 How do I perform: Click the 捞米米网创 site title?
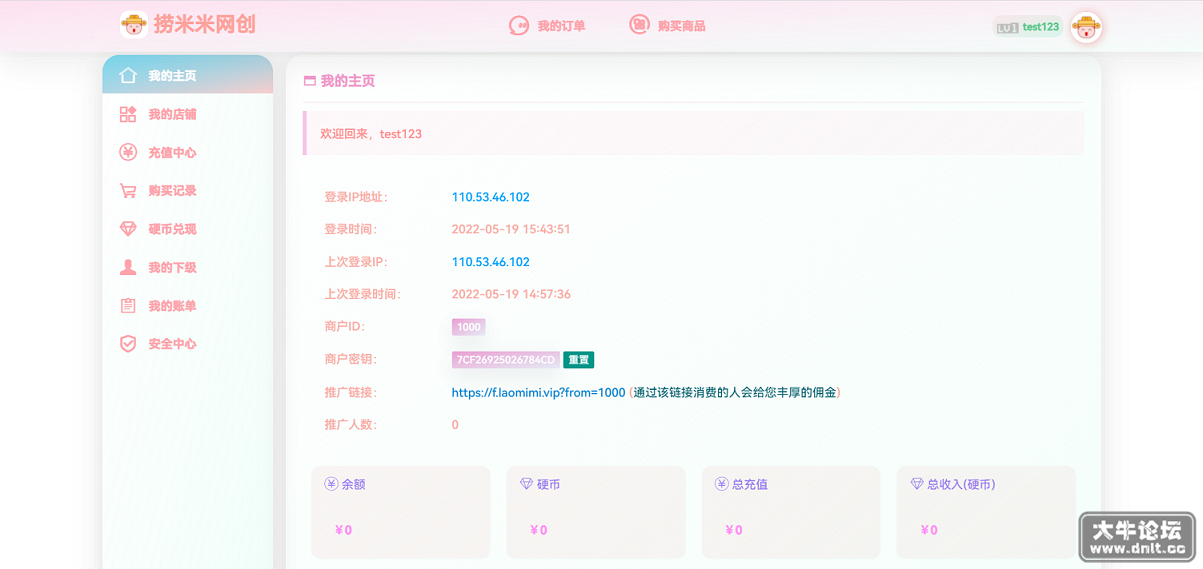click(205, 25)
